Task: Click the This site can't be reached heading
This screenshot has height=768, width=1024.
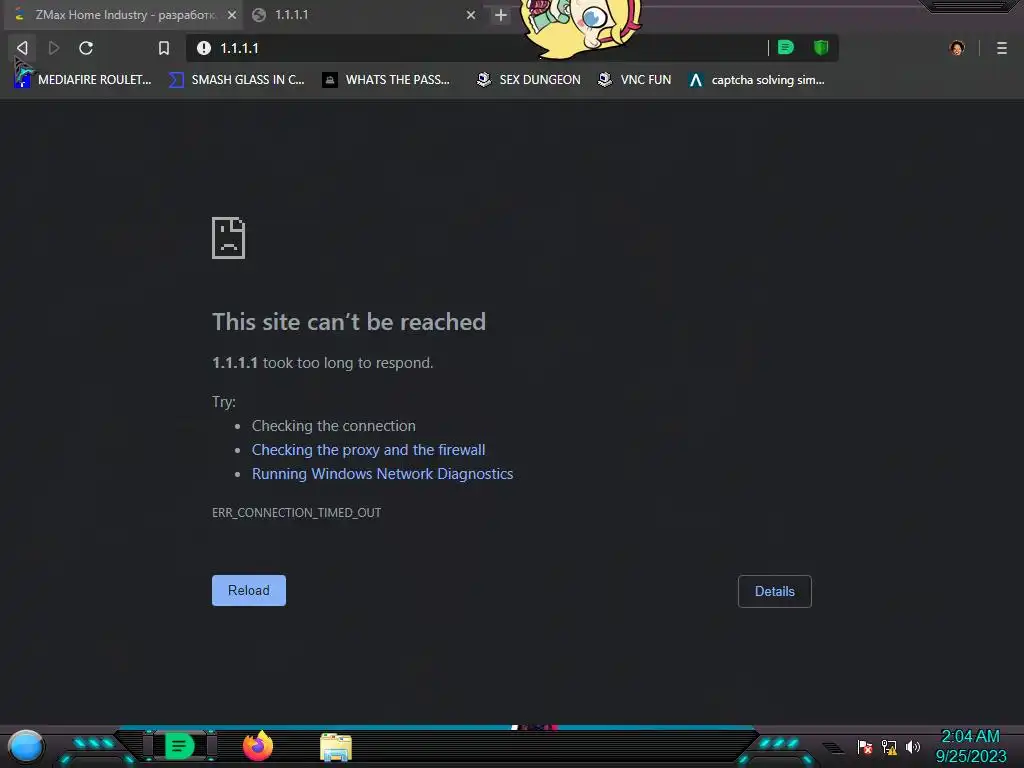Action: pyautogui.click(x=349, y=322)
